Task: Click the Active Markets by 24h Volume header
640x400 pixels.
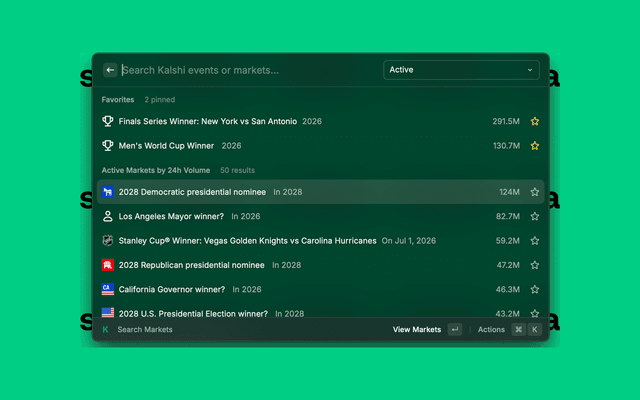Action: 156,170
